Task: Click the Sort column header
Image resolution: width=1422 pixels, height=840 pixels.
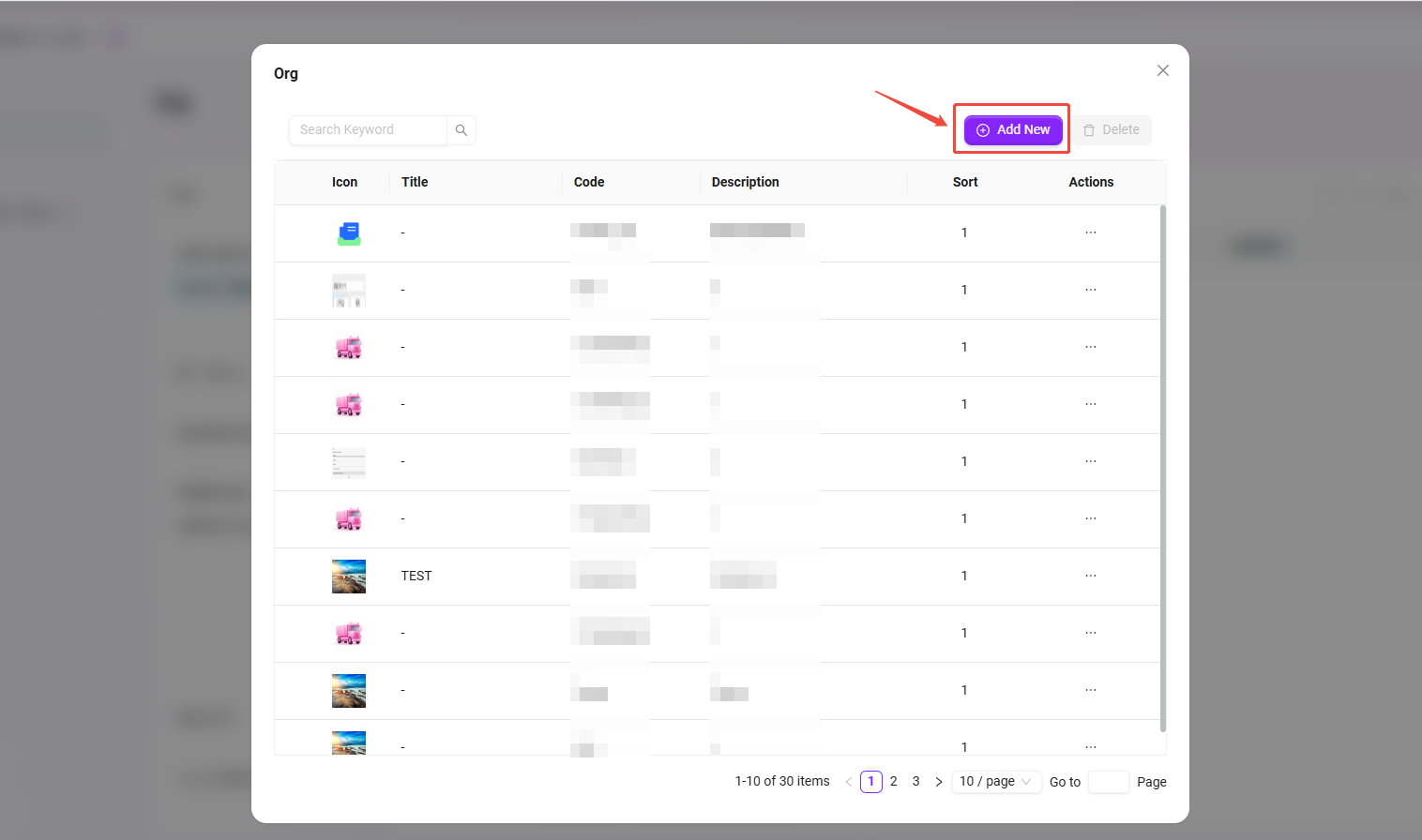Action: click(965, 182)
